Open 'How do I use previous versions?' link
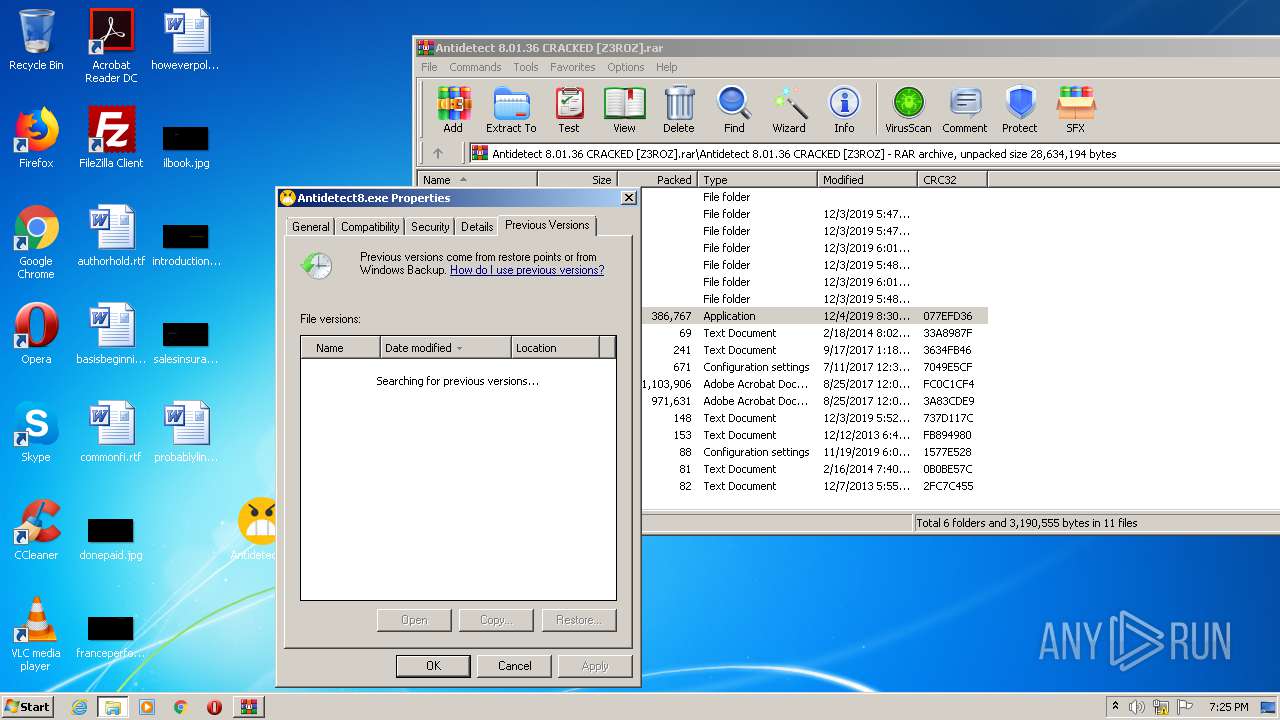The height and width of the screenshot is (720, 1280). [x=527, y=270]
